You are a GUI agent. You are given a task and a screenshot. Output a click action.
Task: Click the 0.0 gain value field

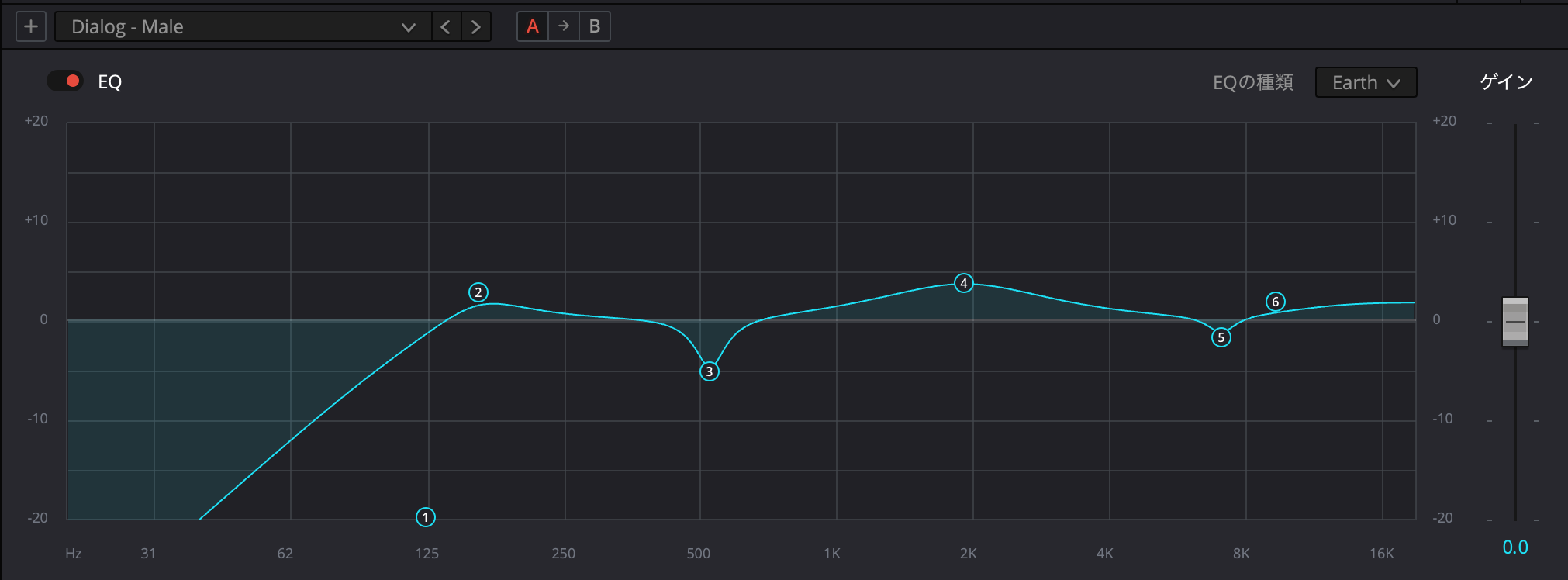coord(1514,547)
